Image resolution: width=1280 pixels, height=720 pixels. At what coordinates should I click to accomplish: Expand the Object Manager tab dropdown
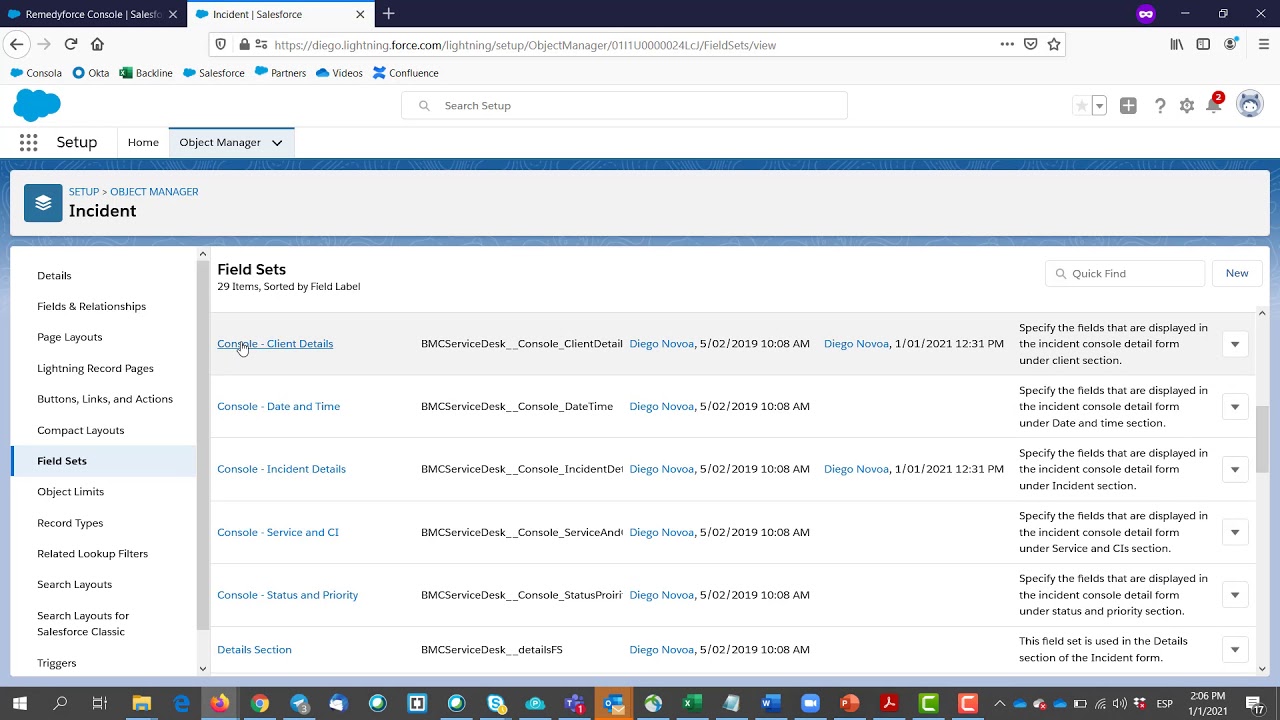click(277, 143)
